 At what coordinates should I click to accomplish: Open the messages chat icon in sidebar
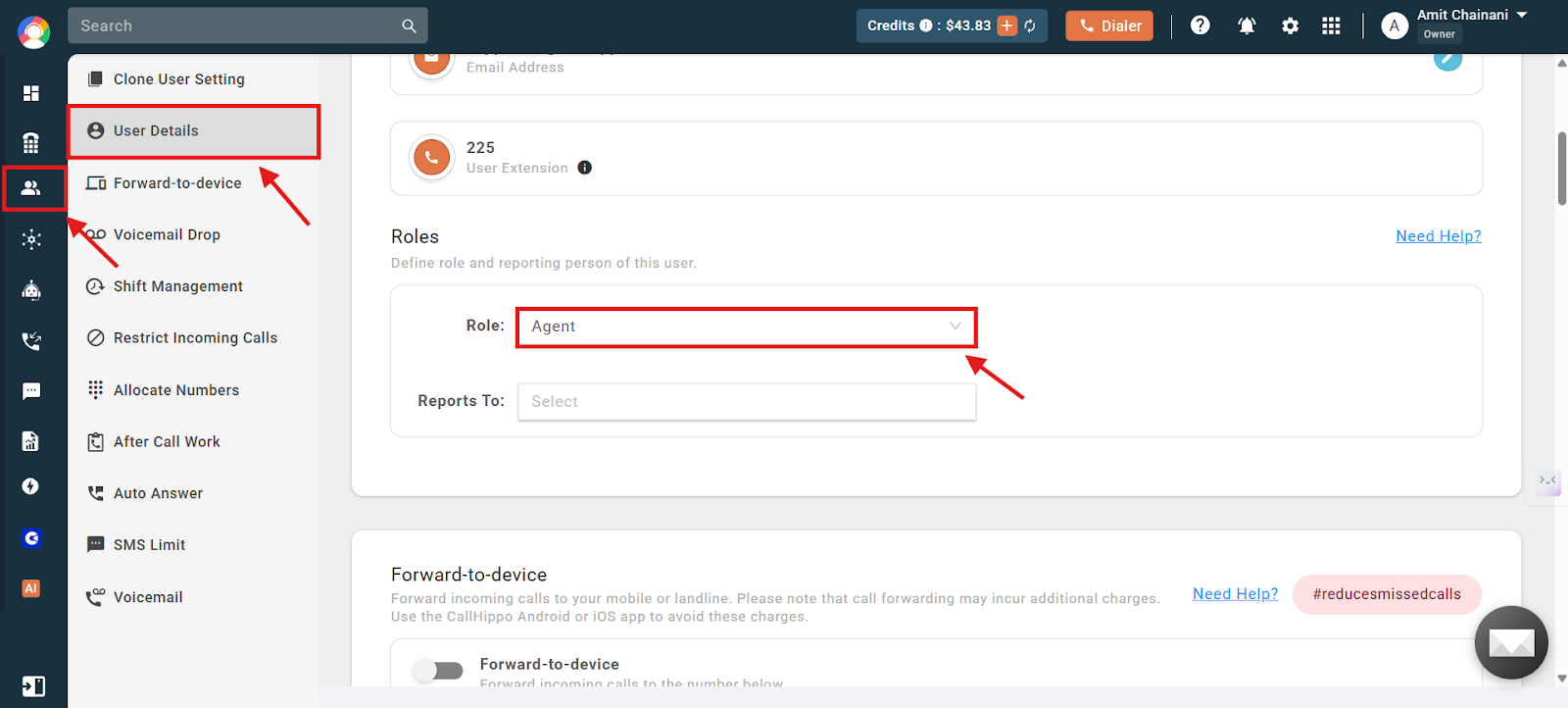coord(31,391)
